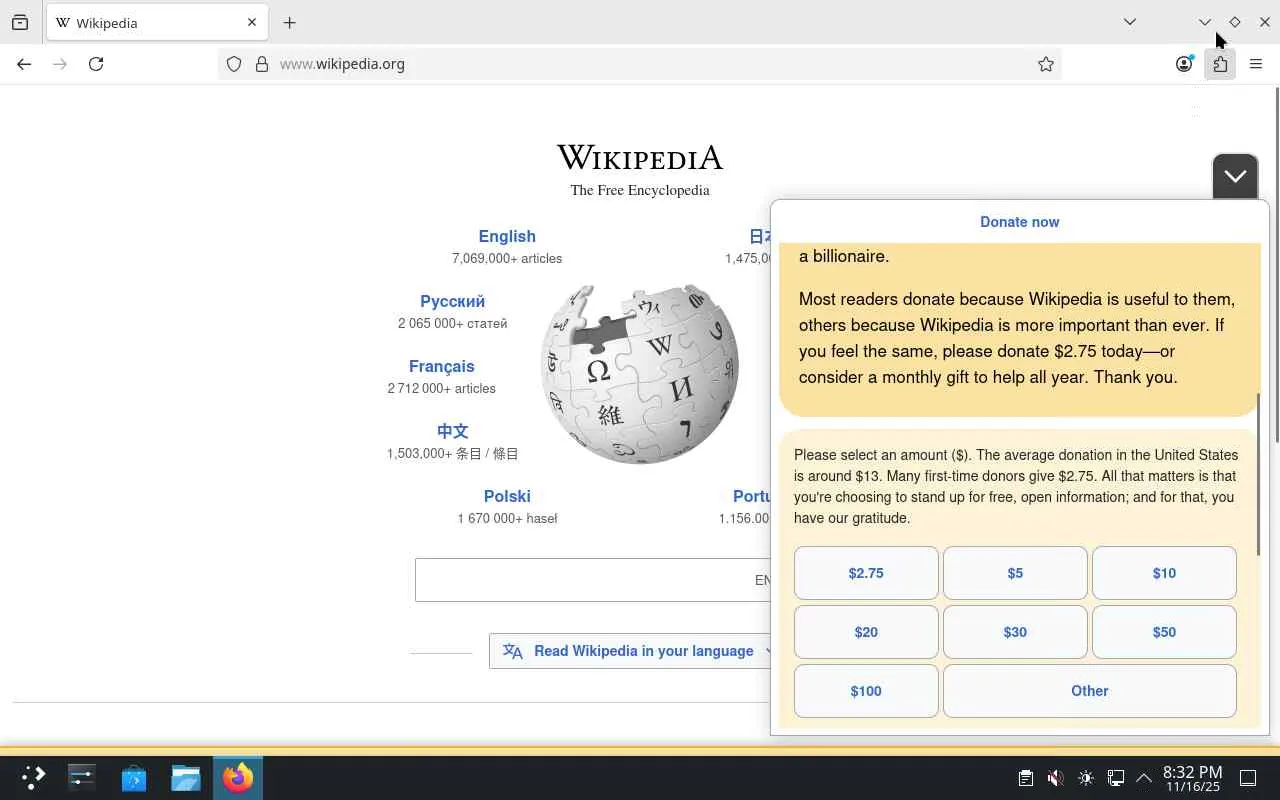The height and width of the screenshot is (800, 1280).
Task: Click the forward navigation arrow
Action: tap(60, 64)
